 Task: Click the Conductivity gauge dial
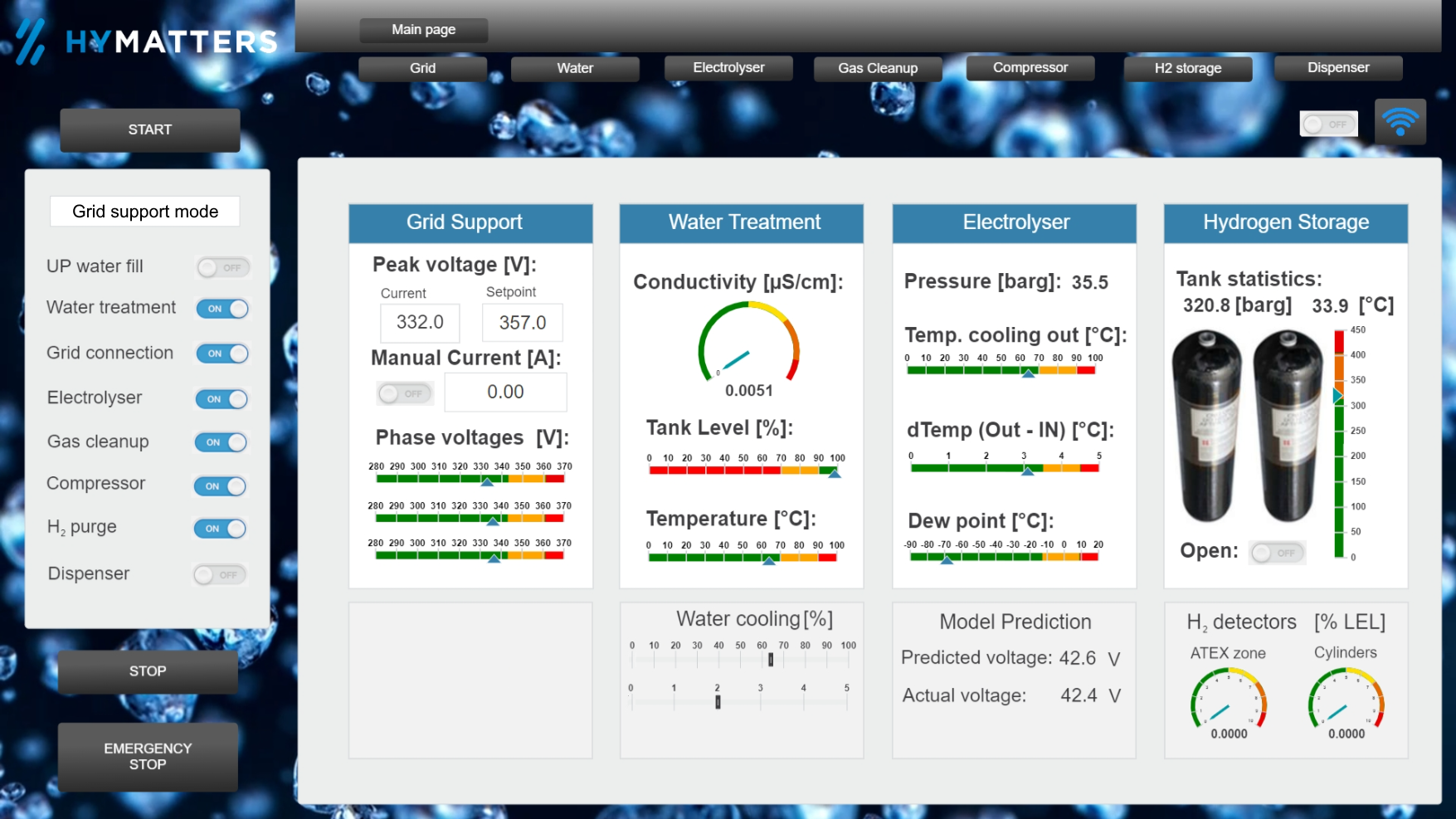pos(748,343)
